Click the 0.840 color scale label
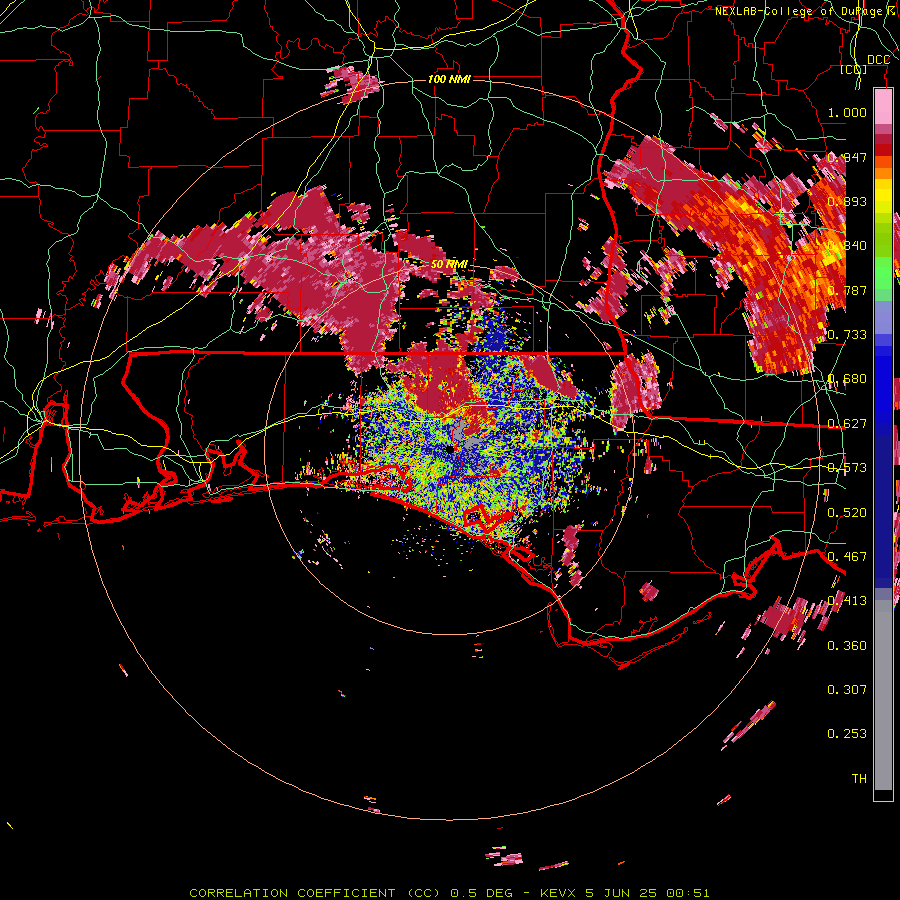This screenshot has height=900, width=900. (847, 246)
